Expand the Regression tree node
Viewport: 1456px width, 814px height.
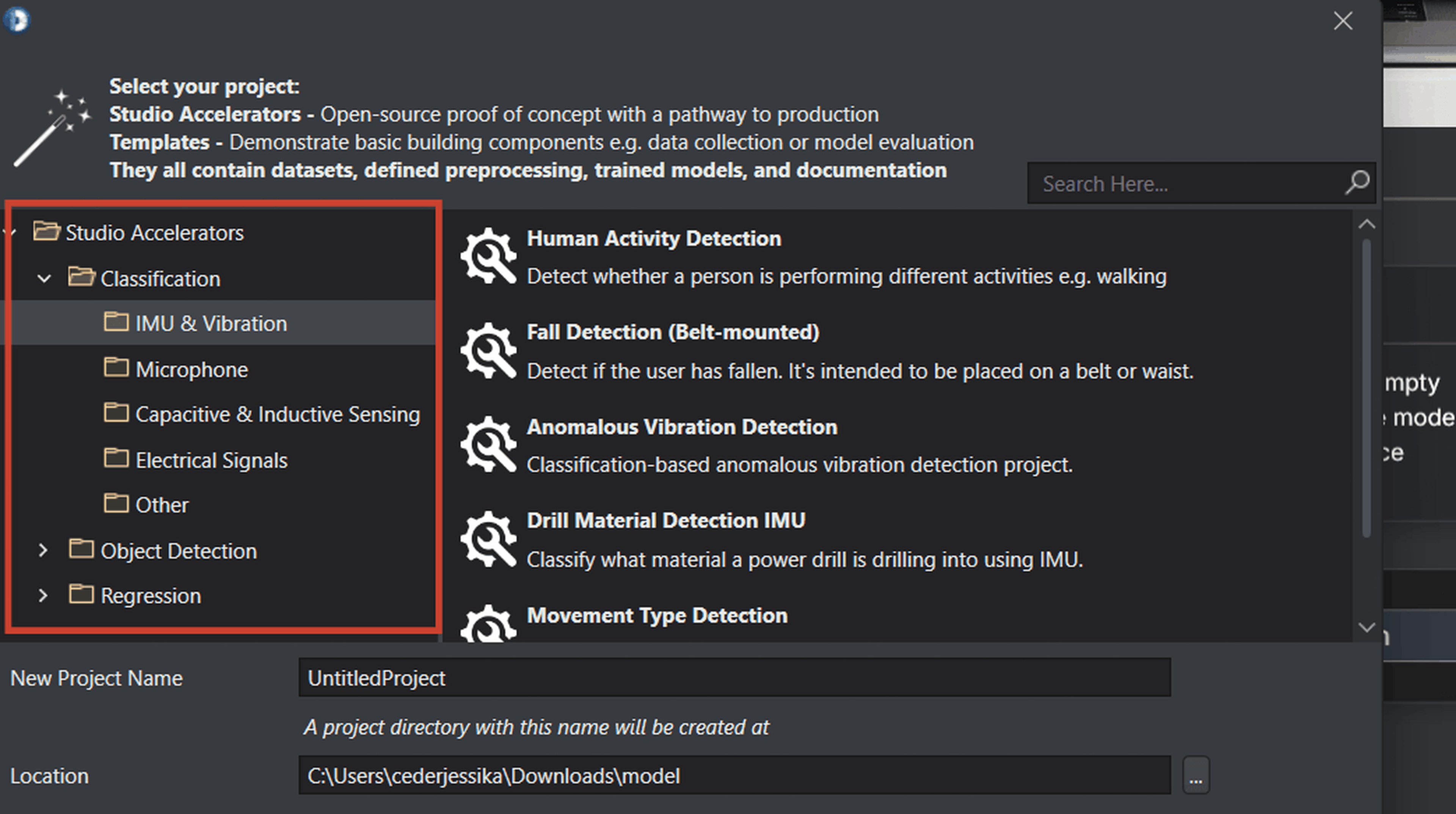pyautogui.click(x=43, y=595)
